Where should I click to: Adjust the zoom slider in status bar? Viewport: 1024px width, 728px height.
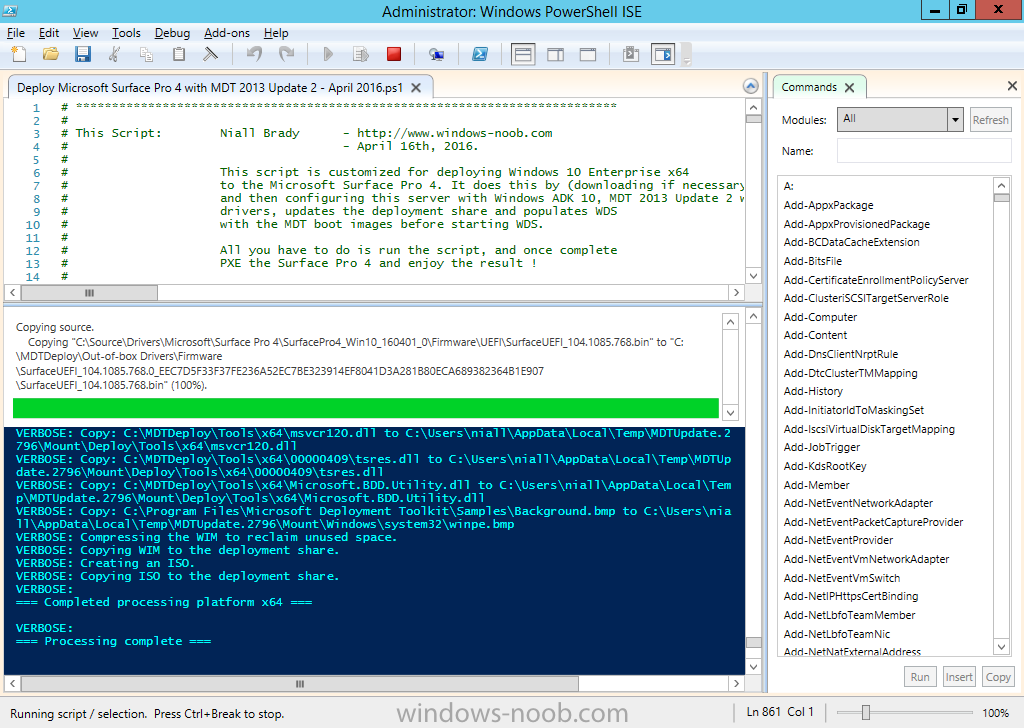[866, 713]
